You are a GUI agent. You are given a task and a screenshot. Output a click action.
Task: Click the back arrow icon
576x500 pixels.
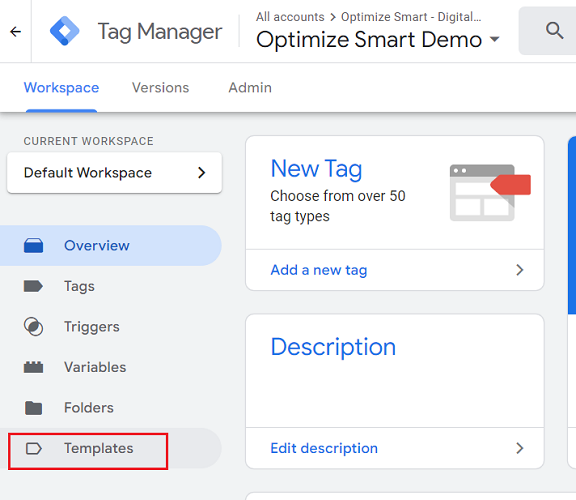(15, 32)
